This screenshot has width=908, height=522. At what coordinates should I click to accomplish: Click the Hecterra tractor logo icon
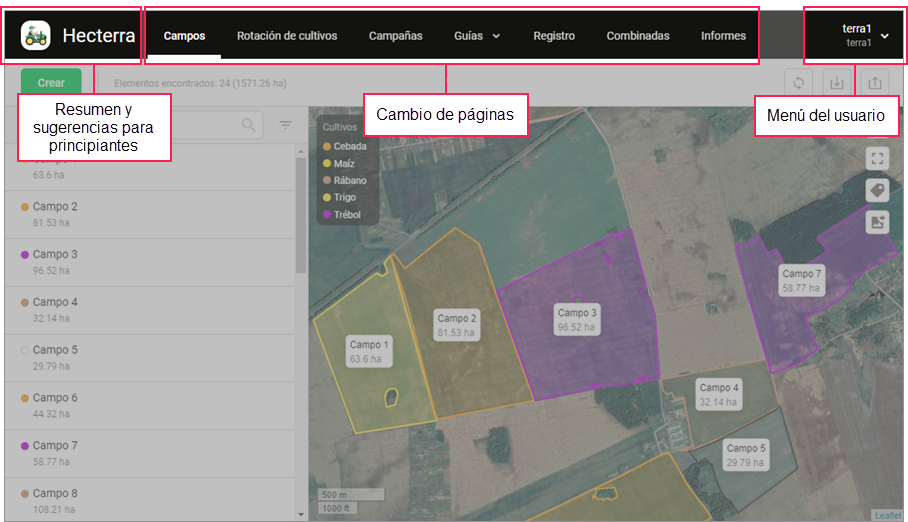pos(36,36)
